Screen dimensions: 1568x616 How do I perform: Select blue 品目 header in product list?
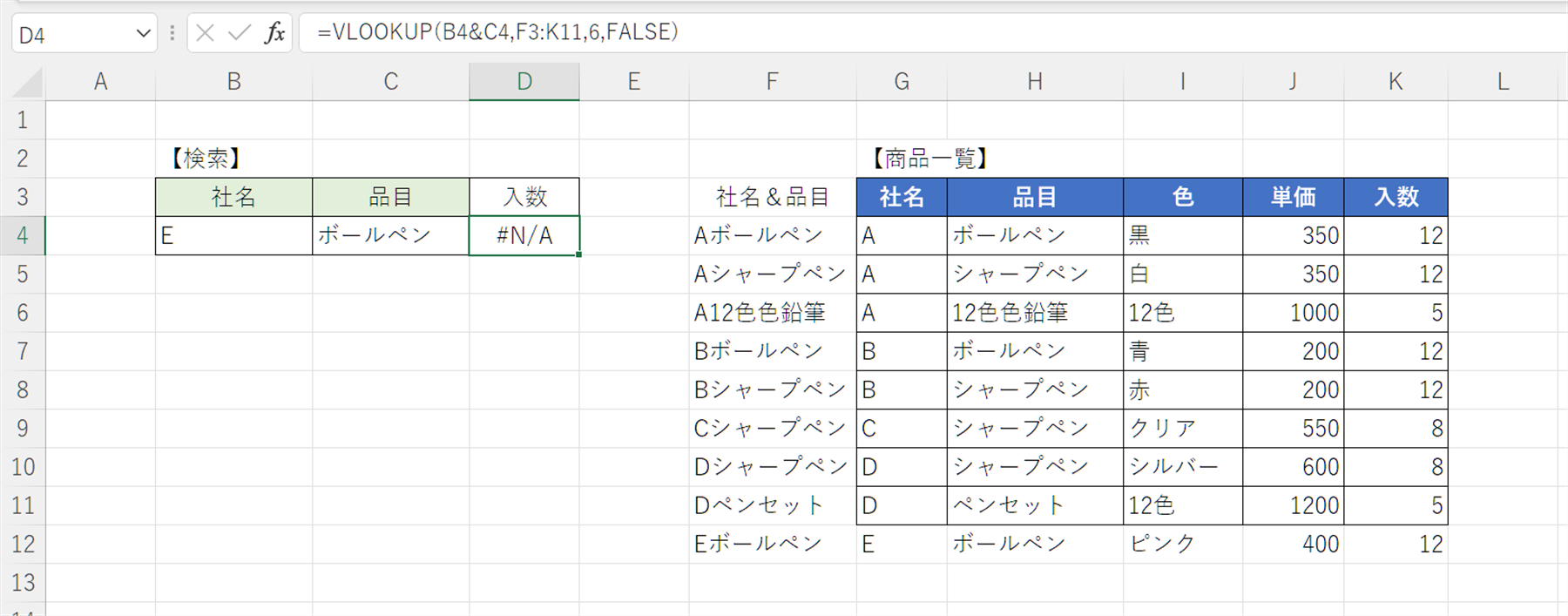click(1035, 197)
